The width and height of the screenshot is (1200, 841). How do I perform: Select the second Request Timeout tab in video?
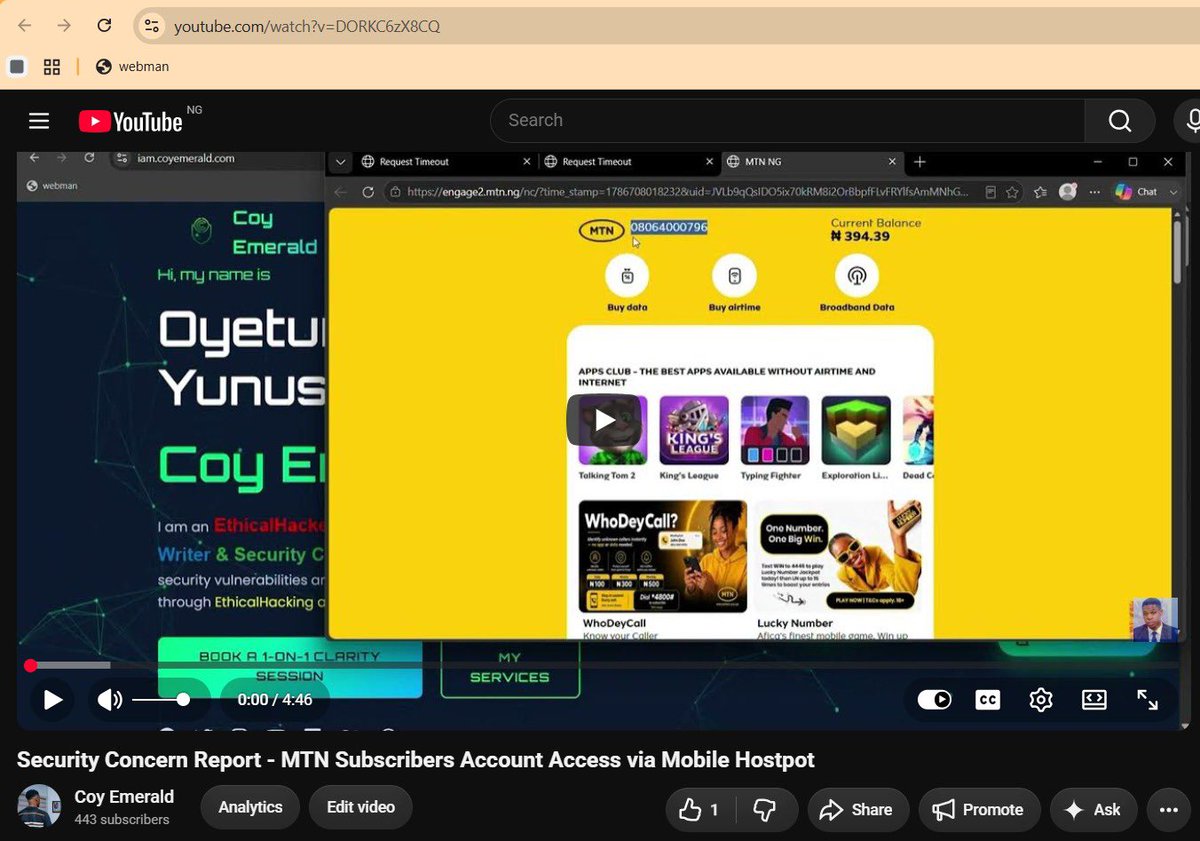point(627,162)
